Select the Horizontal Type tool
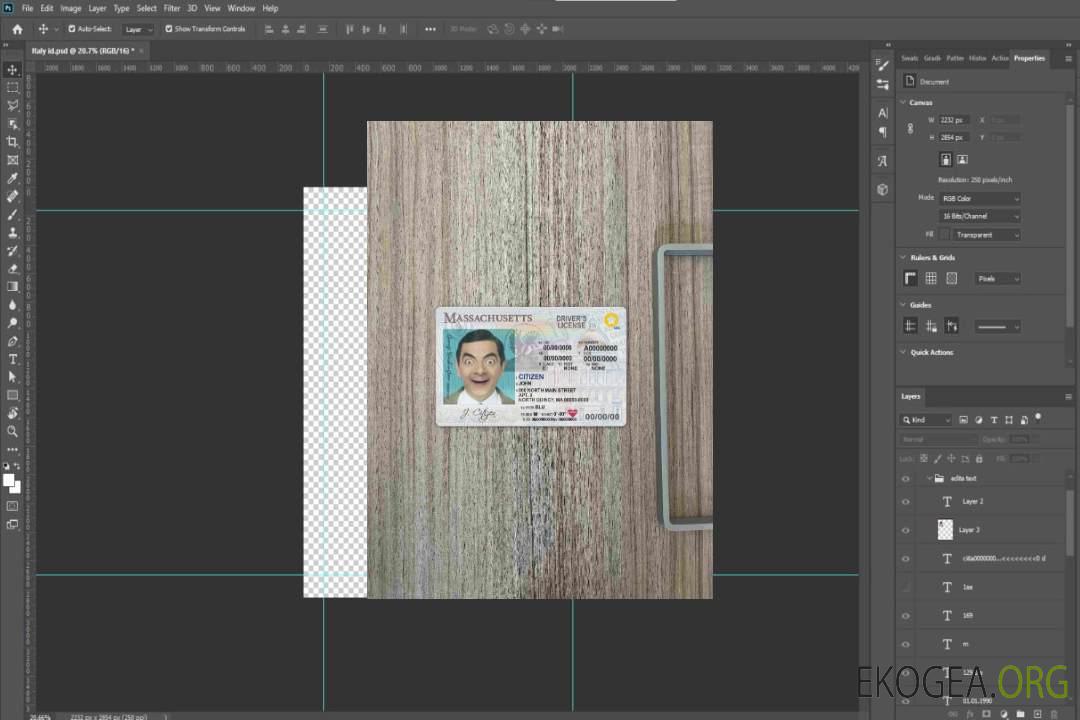Image resolution: width=1080 pixels, height=720 pixels. (13, 359)
